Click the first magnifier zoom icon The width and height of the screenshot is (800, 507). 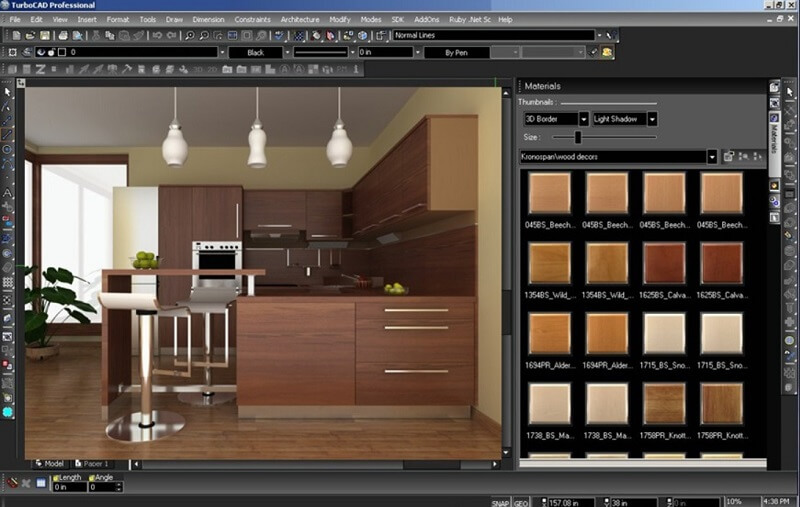(x=191, y=36)
